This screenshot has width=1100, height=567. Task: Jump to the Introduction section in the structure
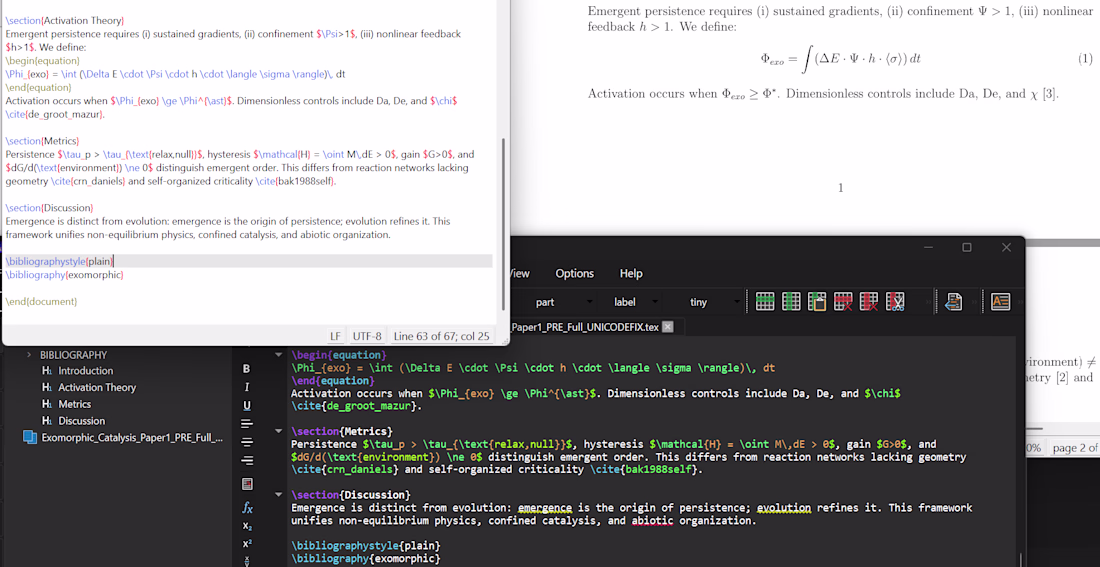pyautogui.click(x=86, y=371)
